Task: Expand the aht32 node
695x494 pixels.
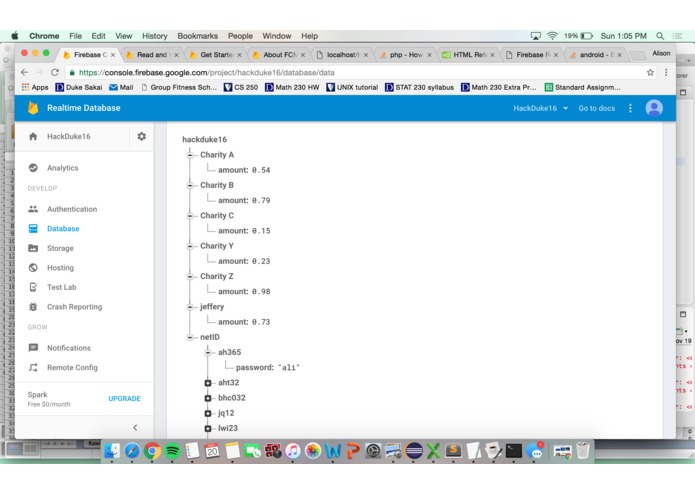Action: (x=208, y=383)
